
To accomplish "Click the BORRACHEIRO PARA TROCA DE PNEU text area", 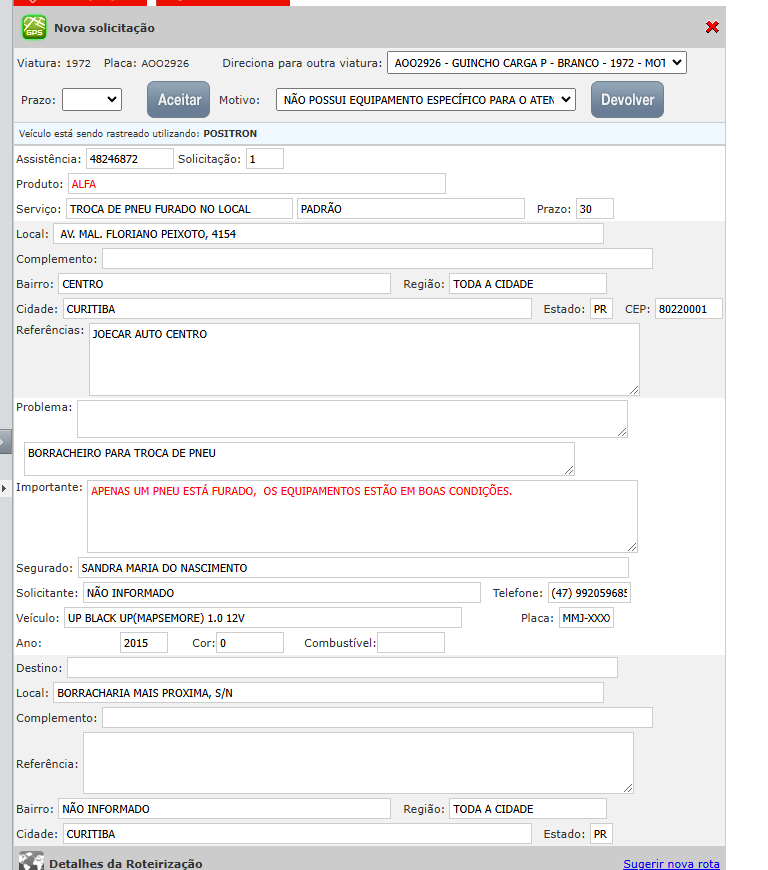I will point(299,459).
